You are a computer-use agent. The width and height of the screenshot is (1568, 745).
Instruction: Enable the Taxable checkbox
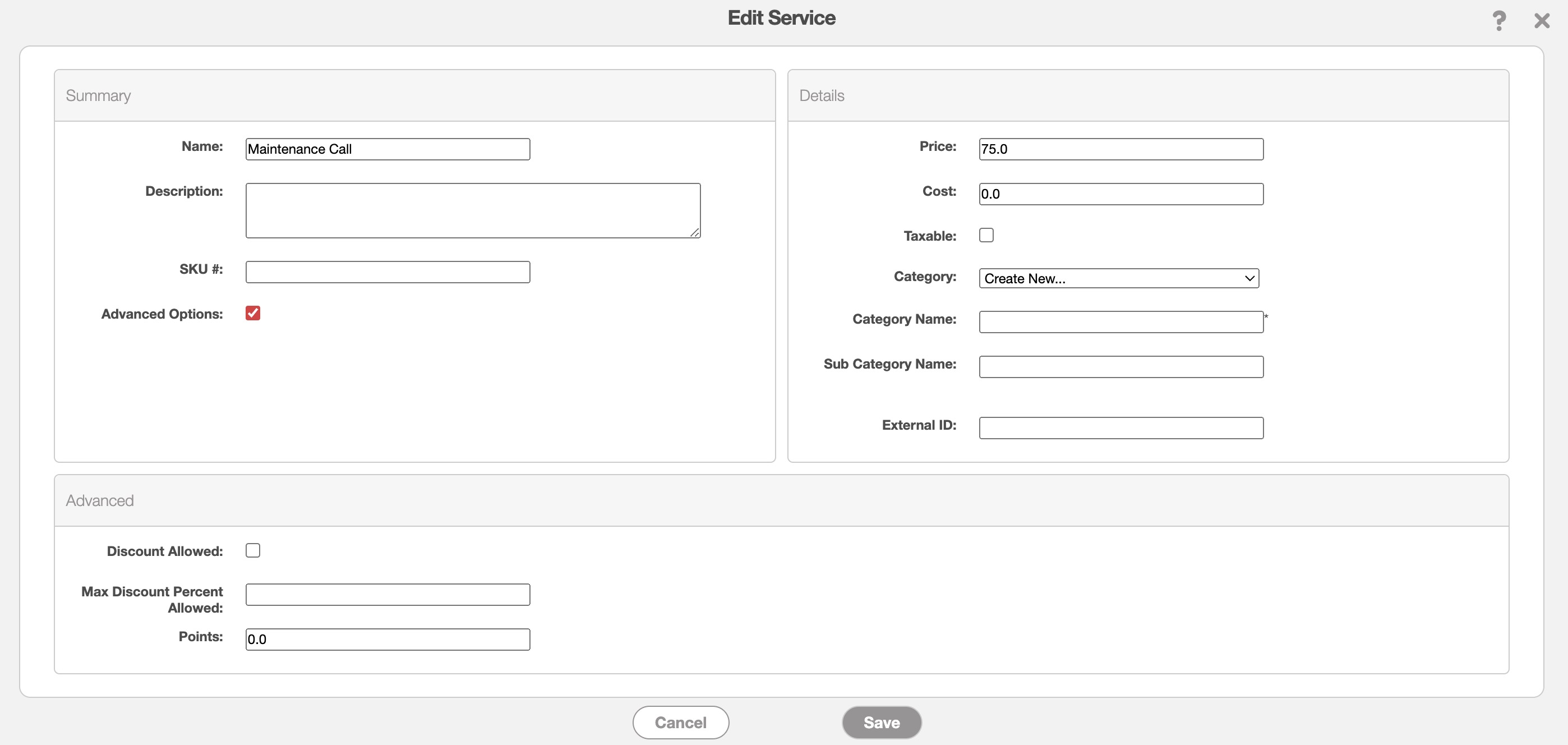(986, 235)
